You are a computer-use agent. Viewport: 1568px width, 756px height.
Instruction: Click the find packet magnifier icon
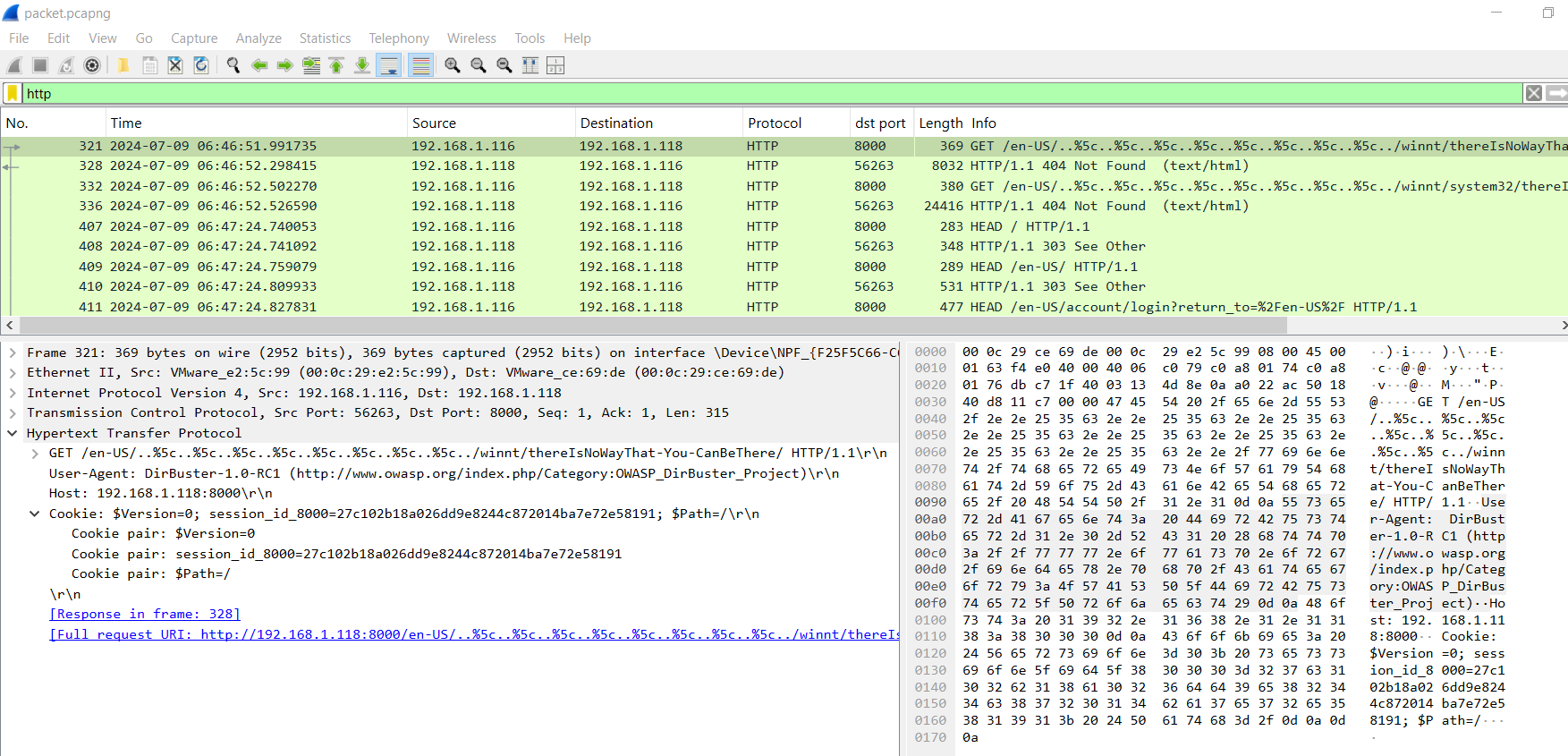pos(233,65)
